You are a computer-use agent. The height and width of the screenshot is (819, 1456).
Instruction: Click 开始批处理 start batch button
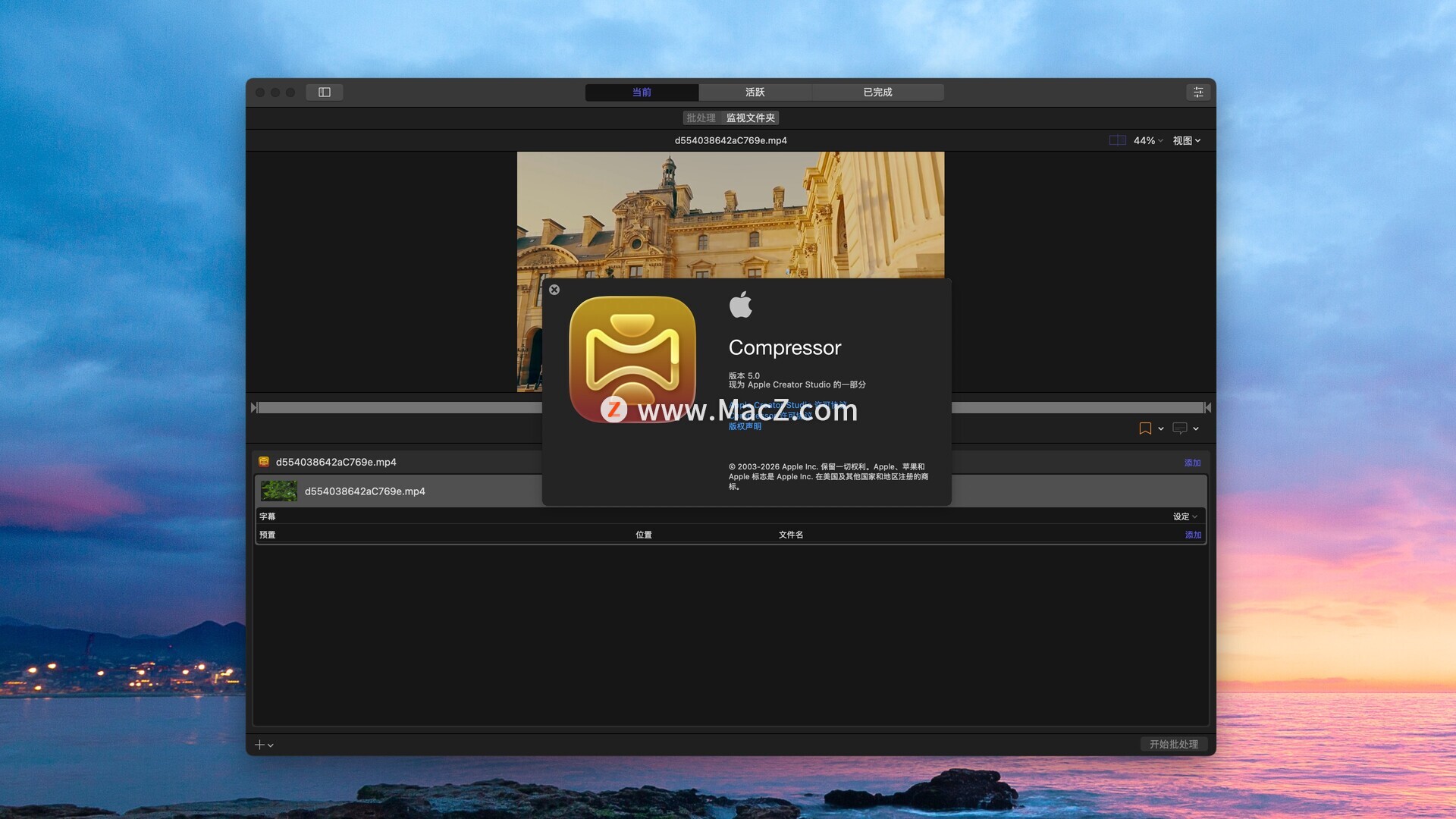click(x=1173, y=744)
